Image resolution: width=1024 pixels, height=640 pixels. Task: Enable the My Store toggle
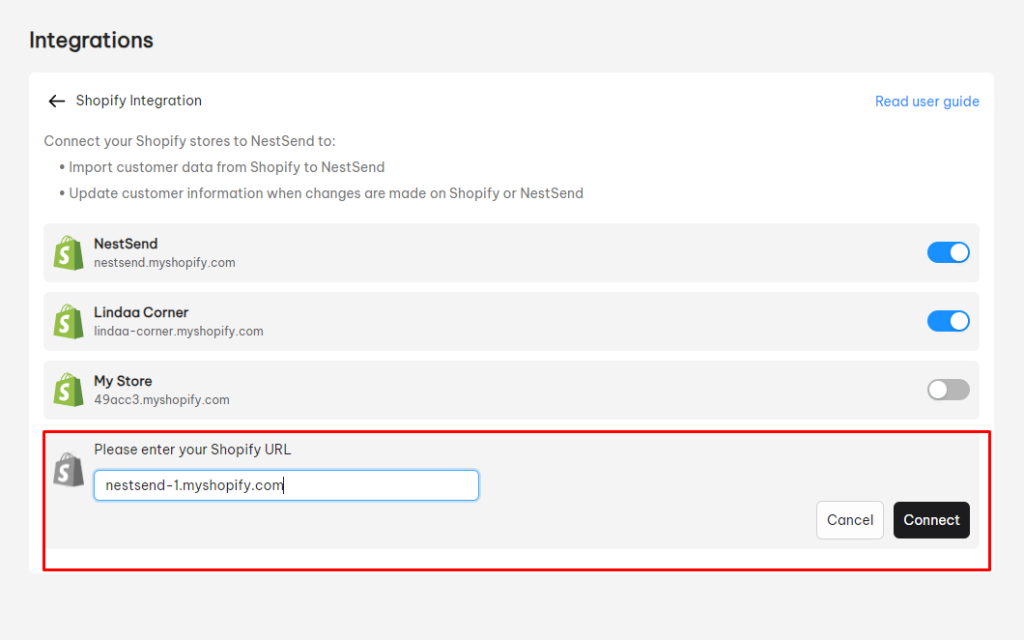pyautogui.click(x=948, y=389)
